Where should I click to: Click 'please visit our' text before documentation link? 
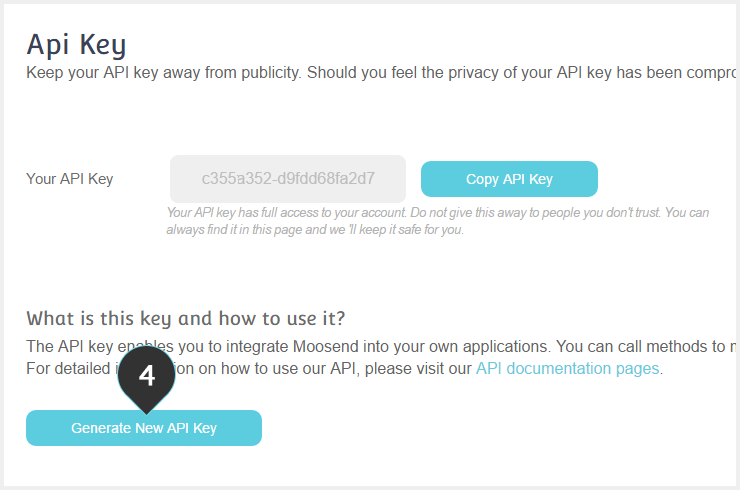pyautogui.click(x=418, y=368)
